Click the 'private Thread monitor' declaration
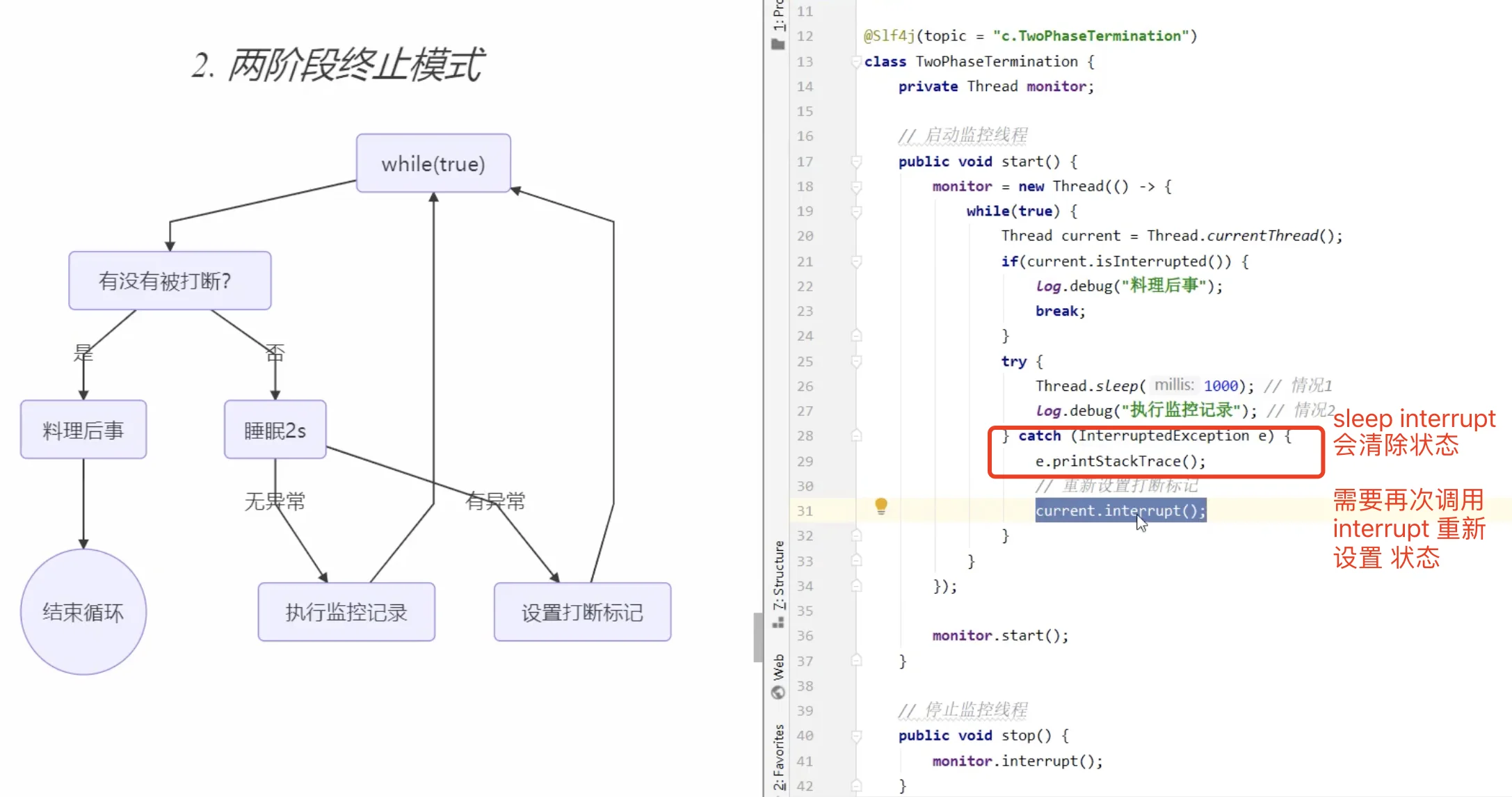Viewport: 1512px width, 797px height. click(996, 86)
